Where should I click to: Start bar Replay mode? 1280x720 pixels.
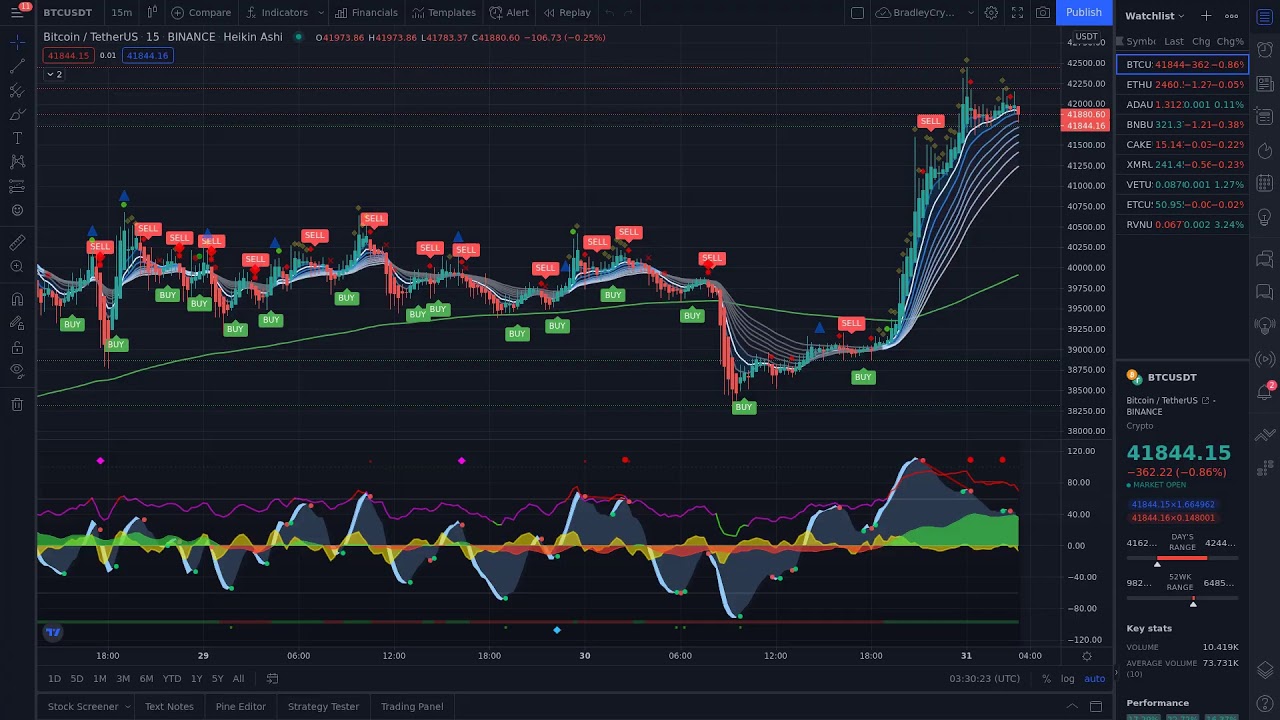(x=567, y=12)
